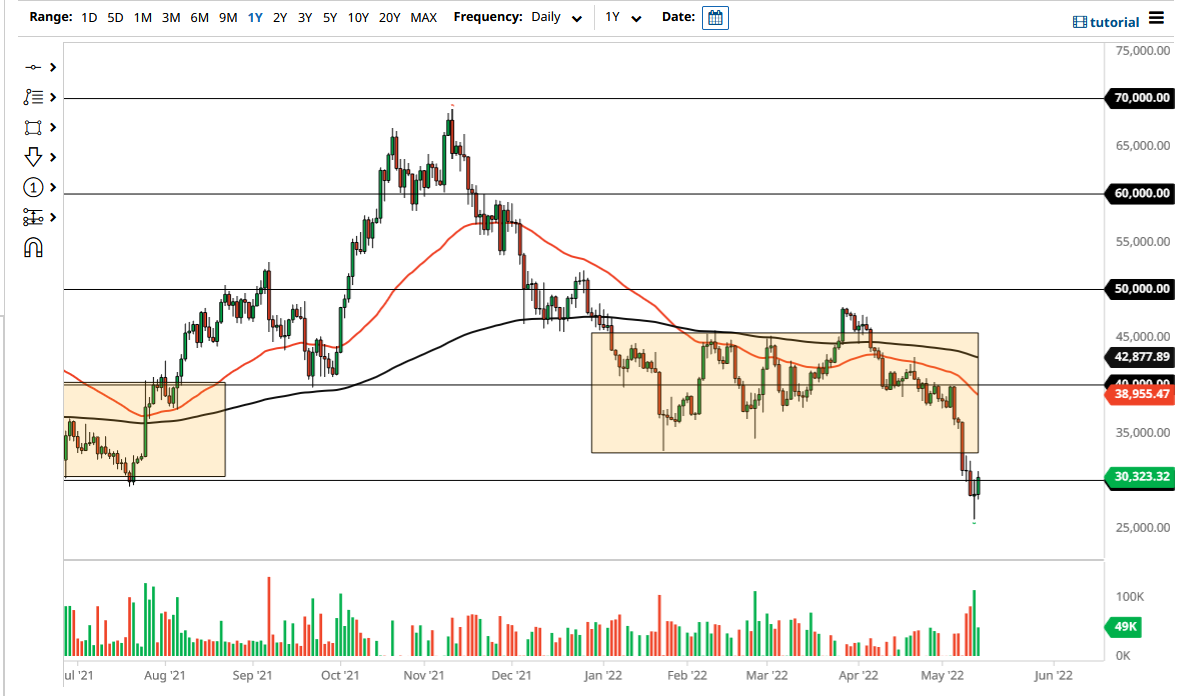The width and height of the screenshot is (1184, 696).
Task: Open the 1Y comparison period dropdown
Action: (x=624, y=17)
